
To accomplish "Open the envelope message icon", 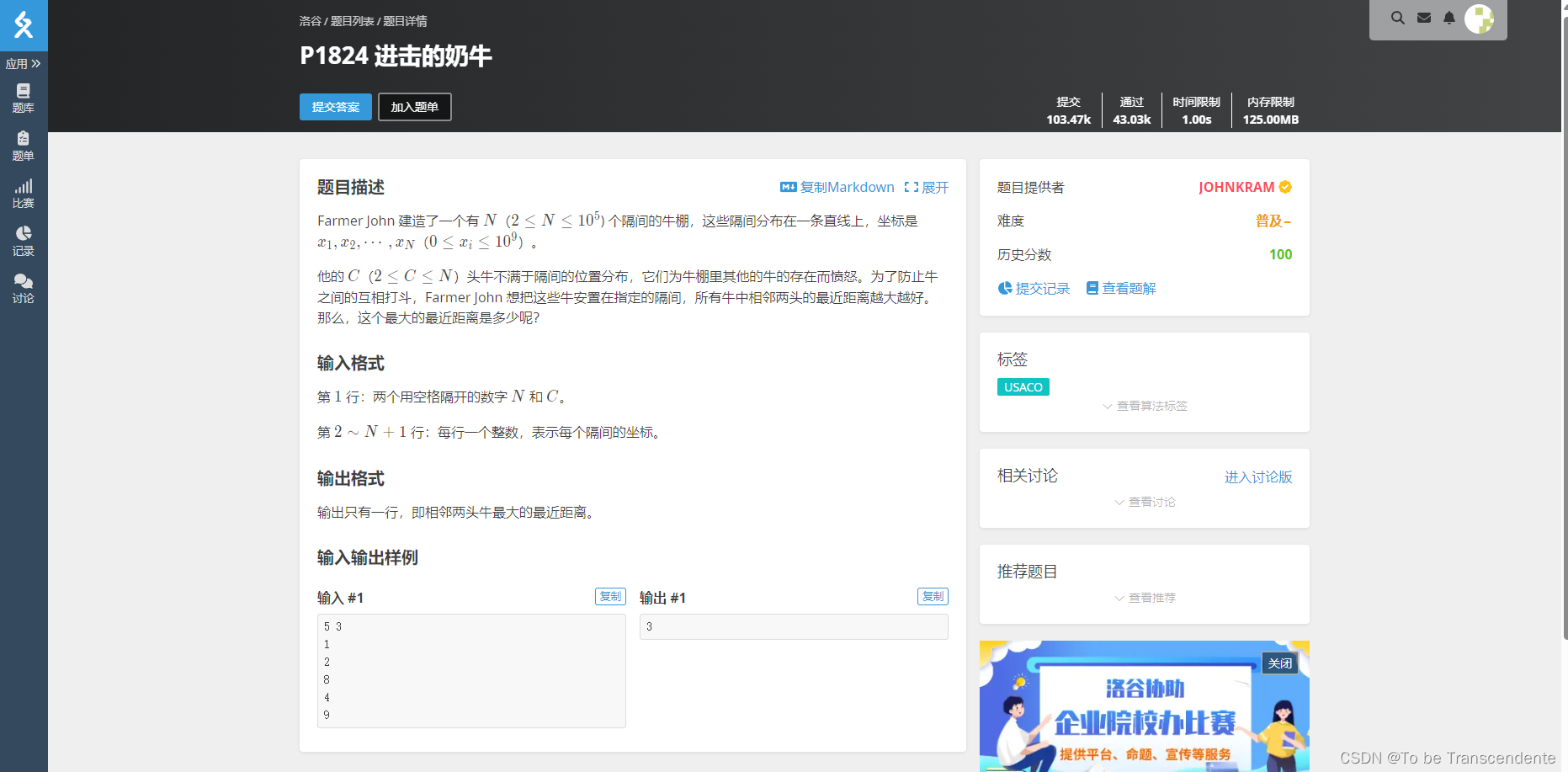I will 1423,18.
